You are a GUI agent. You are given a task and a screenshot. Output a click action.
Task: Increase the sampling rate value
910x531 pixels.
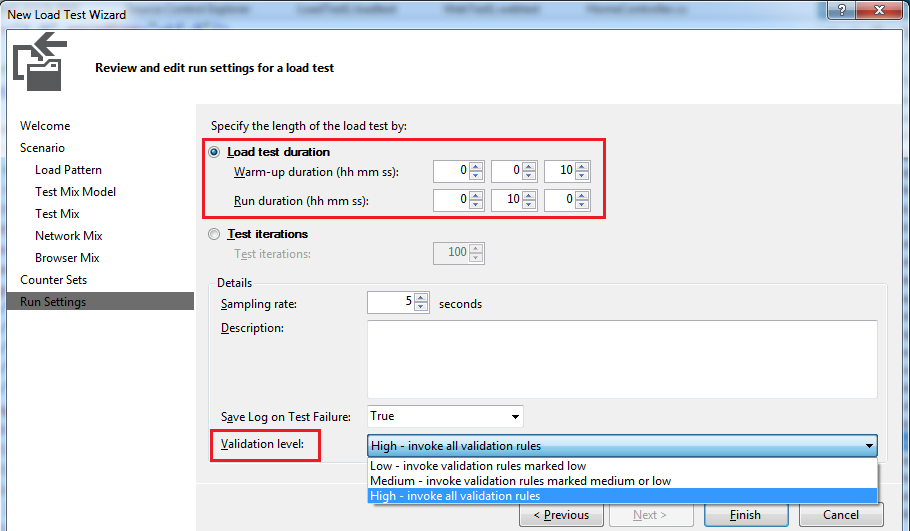tap(421, 298)
